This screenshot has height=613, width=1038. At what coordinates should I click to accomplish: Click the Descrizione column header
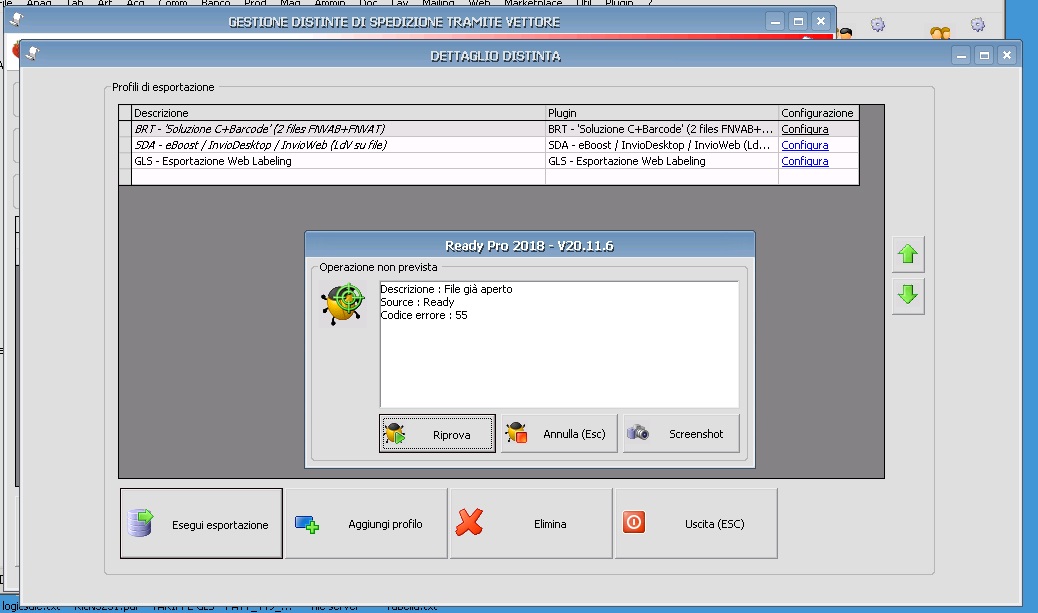click(338, 113)
